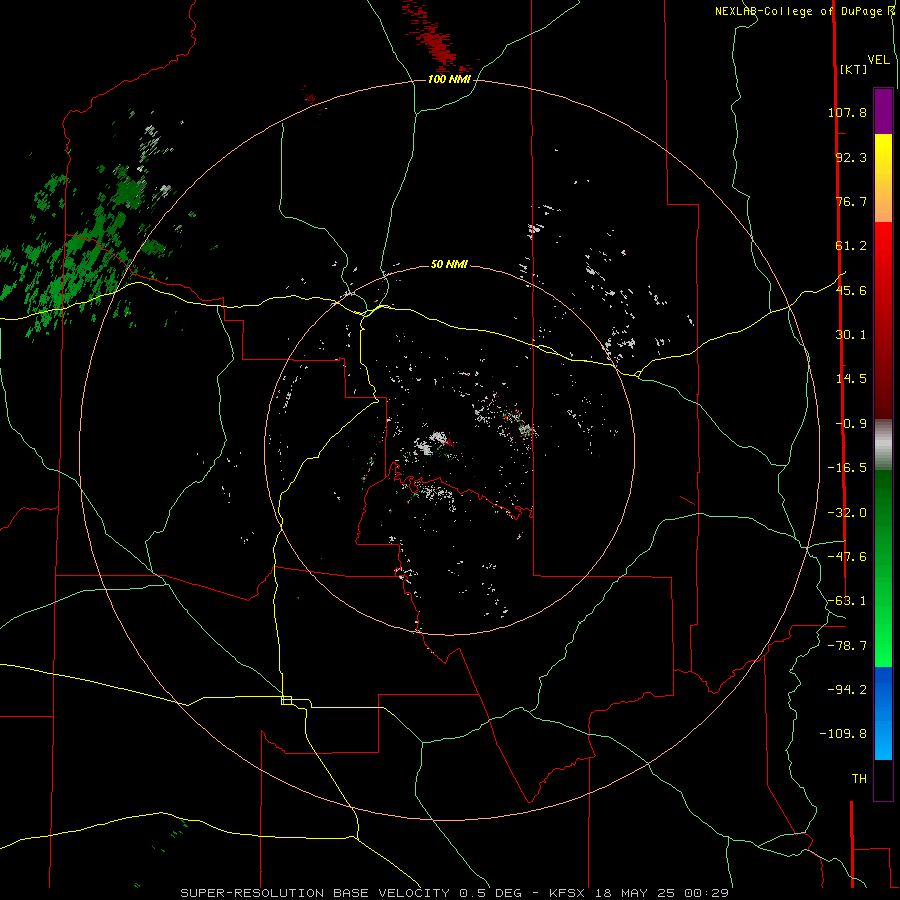Click the 100 NMI range ring label
900x900 pixels.
click(x=449, y=79)
